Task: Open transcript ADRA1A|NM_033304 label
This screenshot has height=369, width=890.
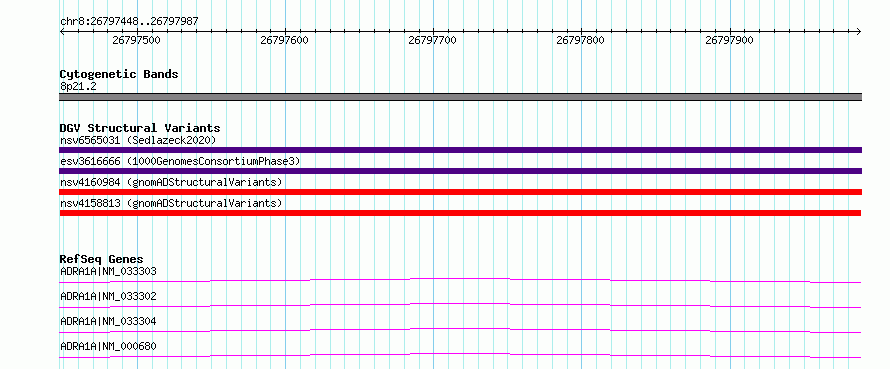Action: click(108, 321)
